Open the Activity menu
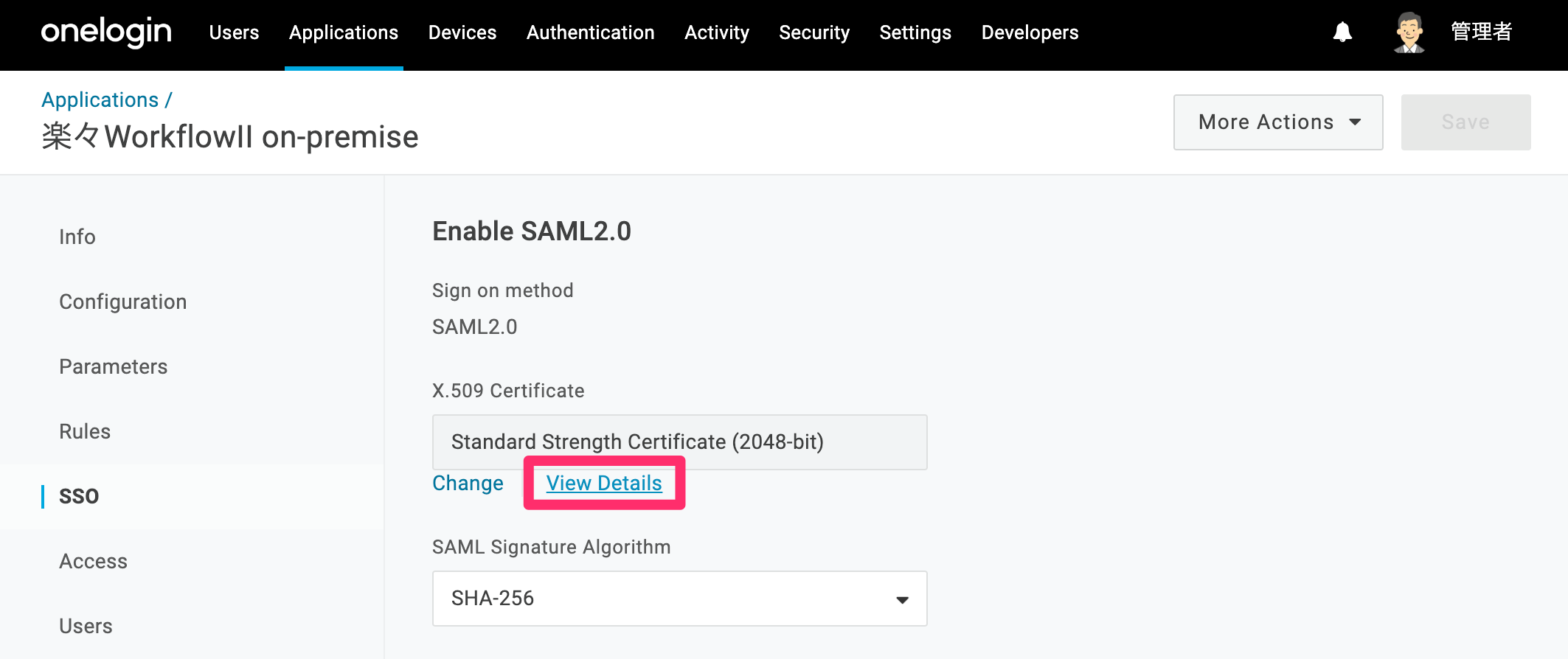1568x659 pixels. pyautogui.click(x=717, y=32)
